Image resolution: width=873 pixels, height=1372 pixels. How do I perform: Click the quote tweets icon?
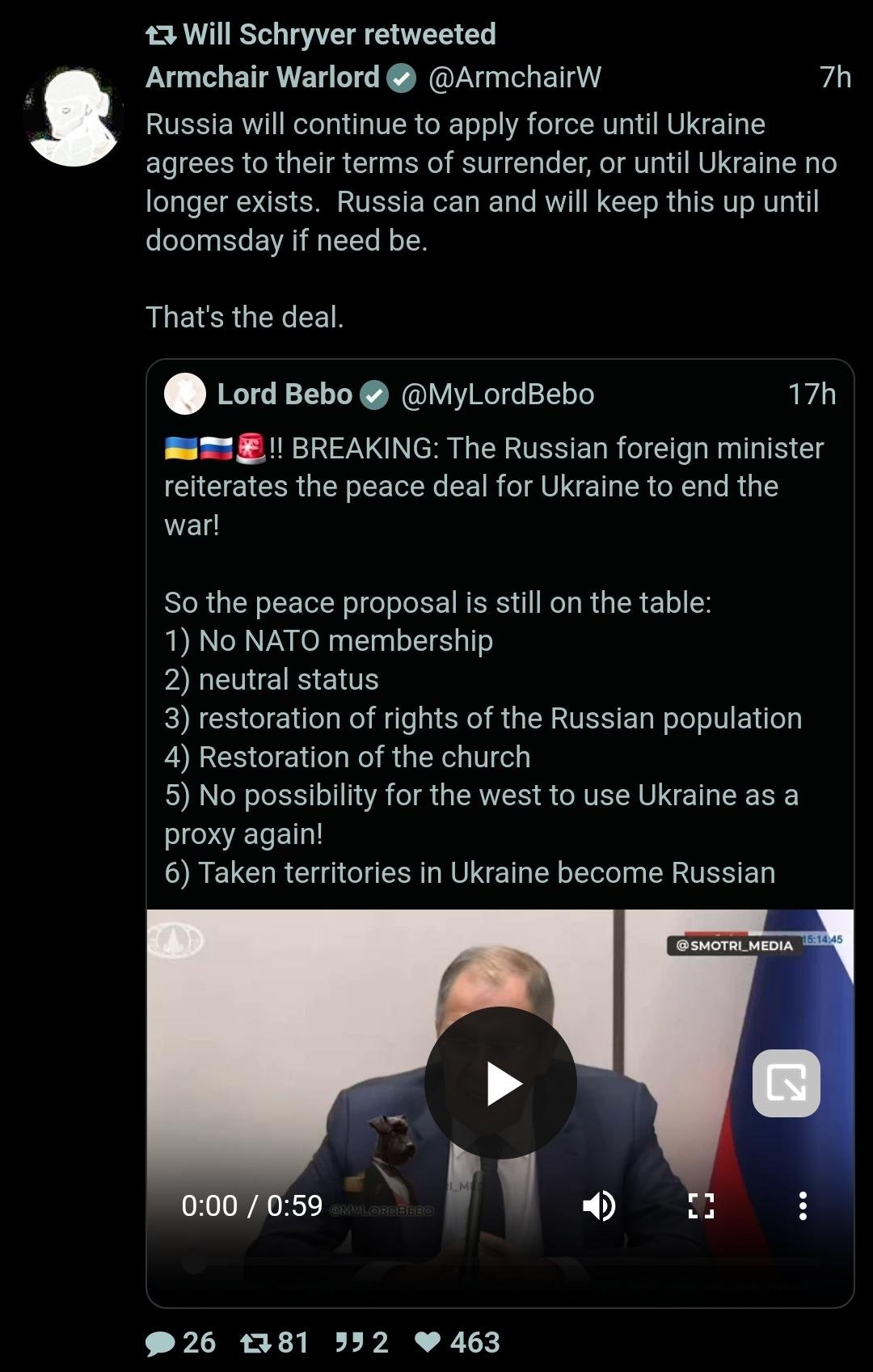tap(349, 1343)
